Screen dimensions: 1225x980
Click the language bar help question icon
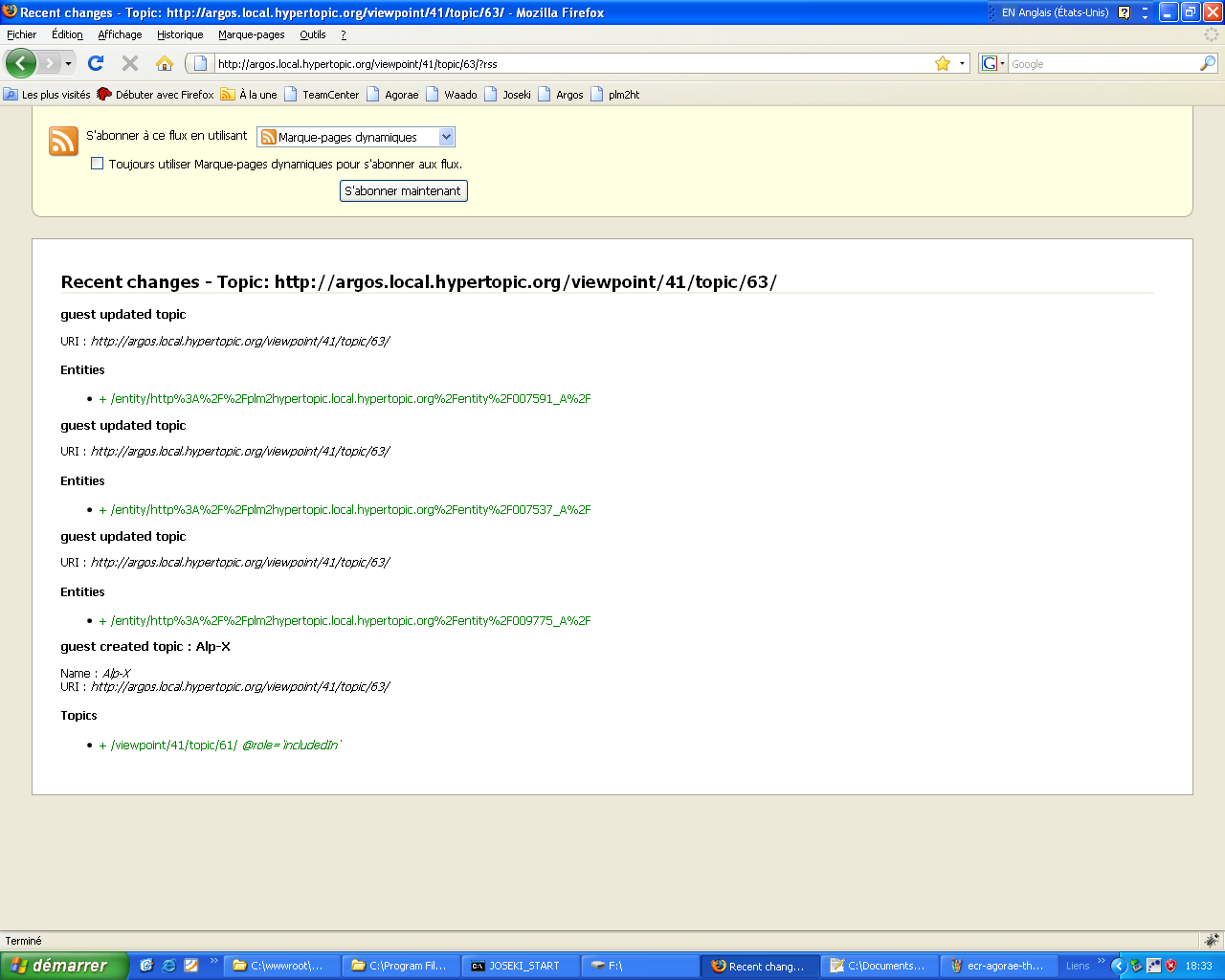click(x=1125, y=12)
